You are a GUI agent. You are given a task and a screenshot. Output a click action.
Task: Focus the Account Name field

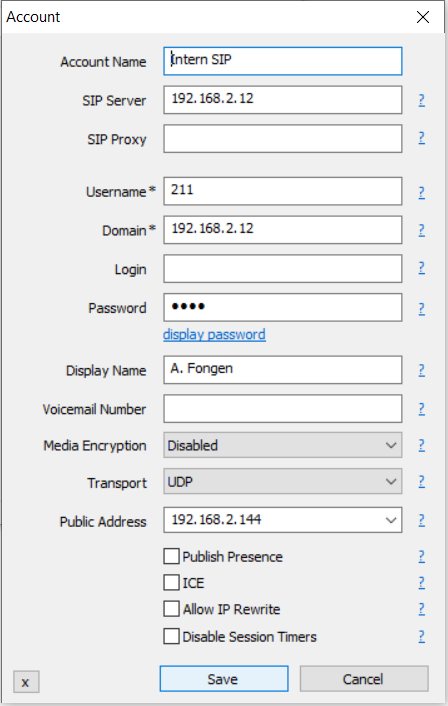[x=283, y=61]
